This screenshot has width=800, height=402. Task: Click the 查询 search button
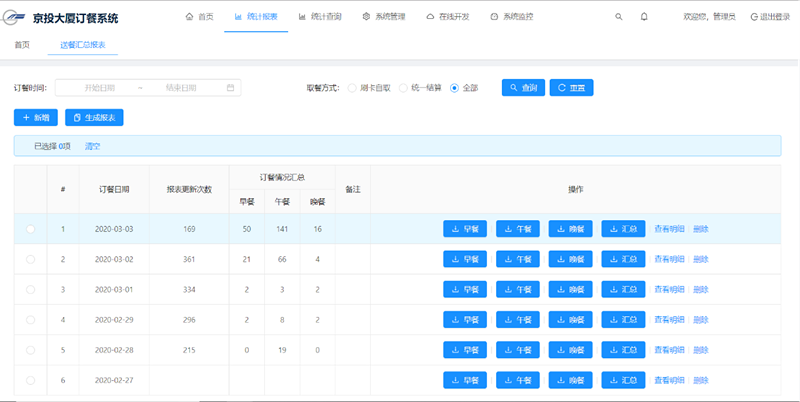pyautogui.click(x=523, y=88)
